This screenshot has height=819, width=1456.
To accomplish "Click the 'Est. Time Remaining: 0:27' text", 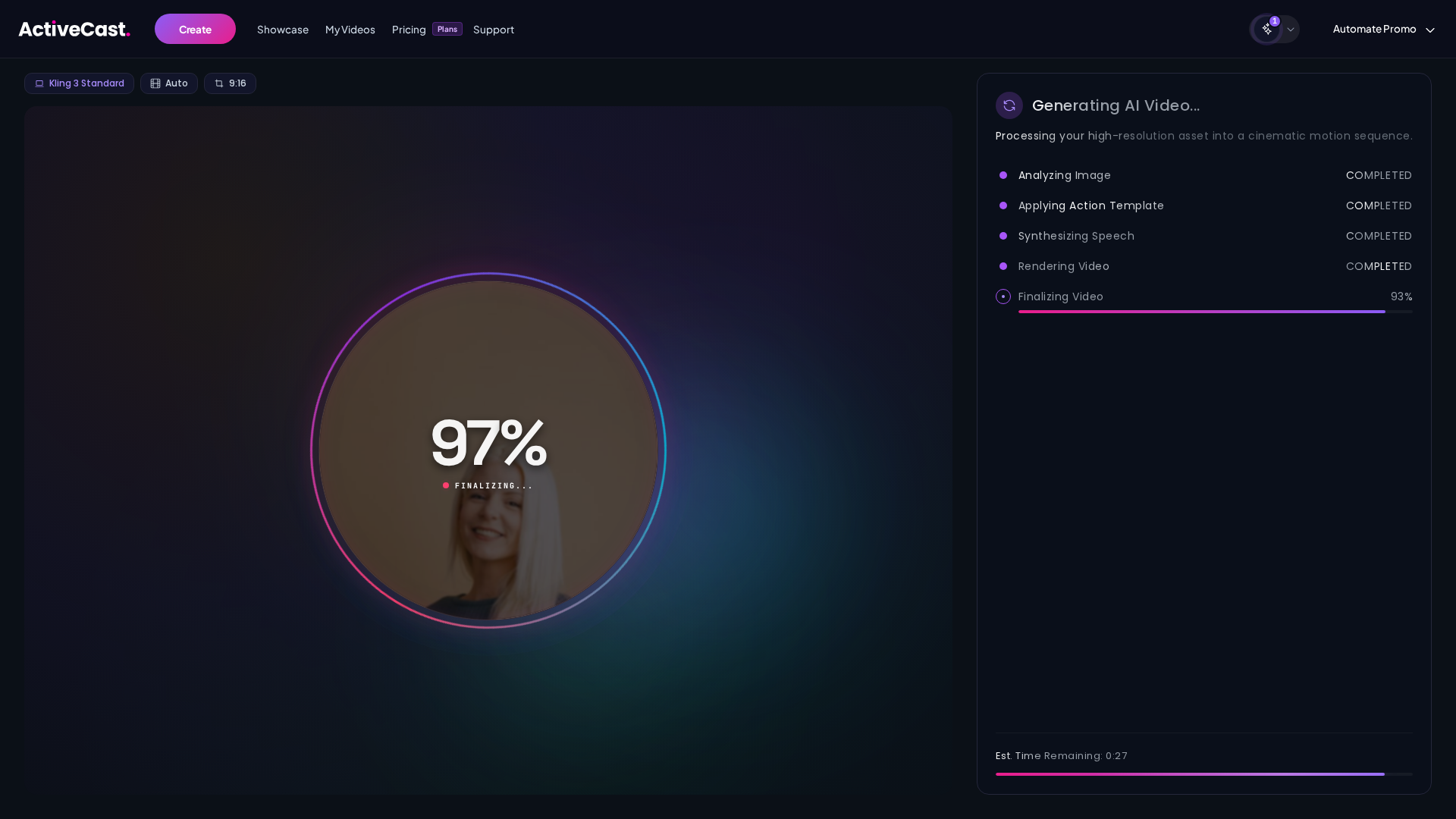I will [x=1062, y=756].
